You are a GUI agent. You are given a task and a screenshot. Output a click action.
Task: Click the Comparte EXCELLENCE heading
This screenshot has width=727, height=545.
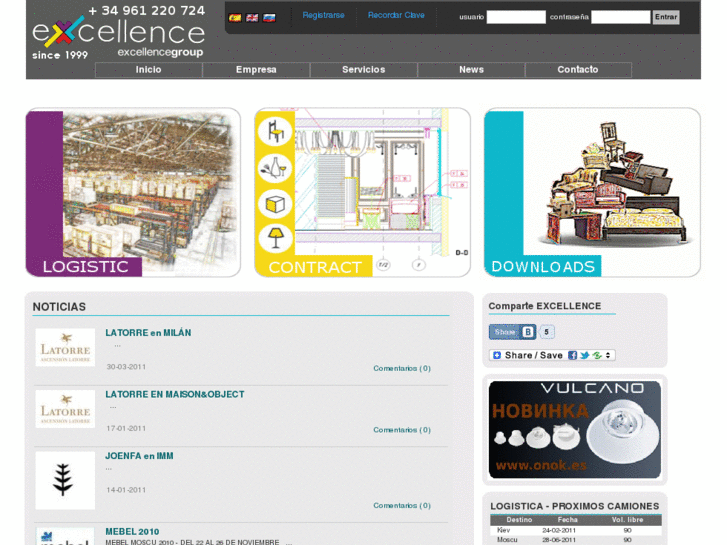(x=545, y=306)
